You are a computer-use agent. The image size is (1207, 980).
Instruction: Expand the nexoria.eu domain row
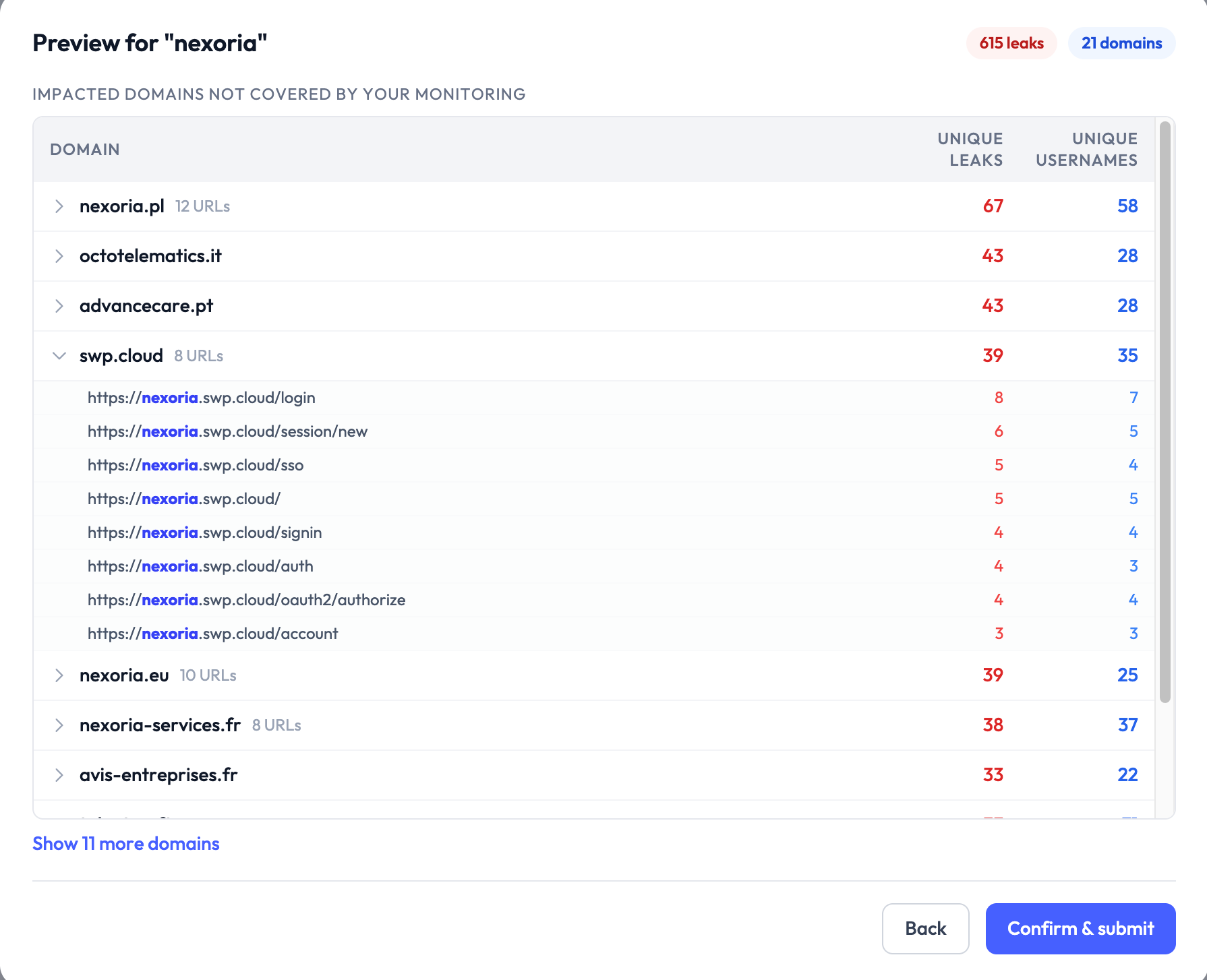click(59, 675)
